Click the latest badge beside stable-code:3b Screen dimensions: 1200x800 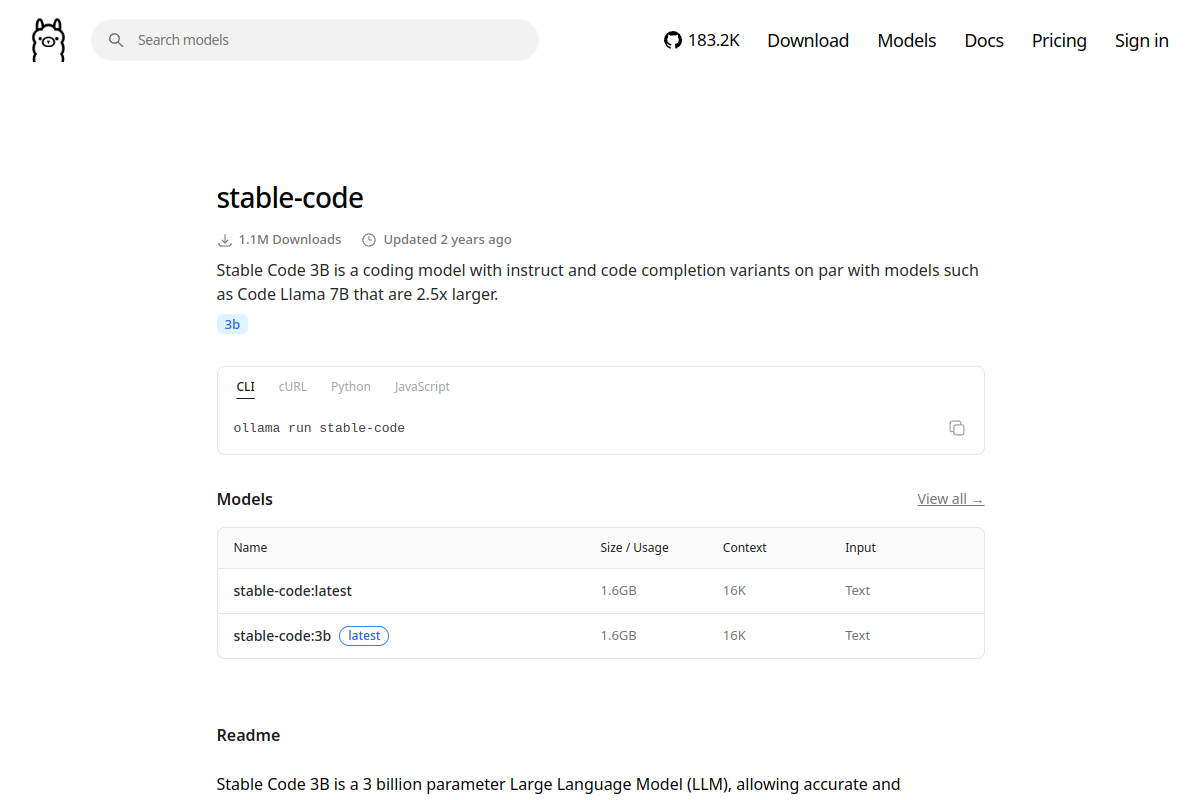364,636
